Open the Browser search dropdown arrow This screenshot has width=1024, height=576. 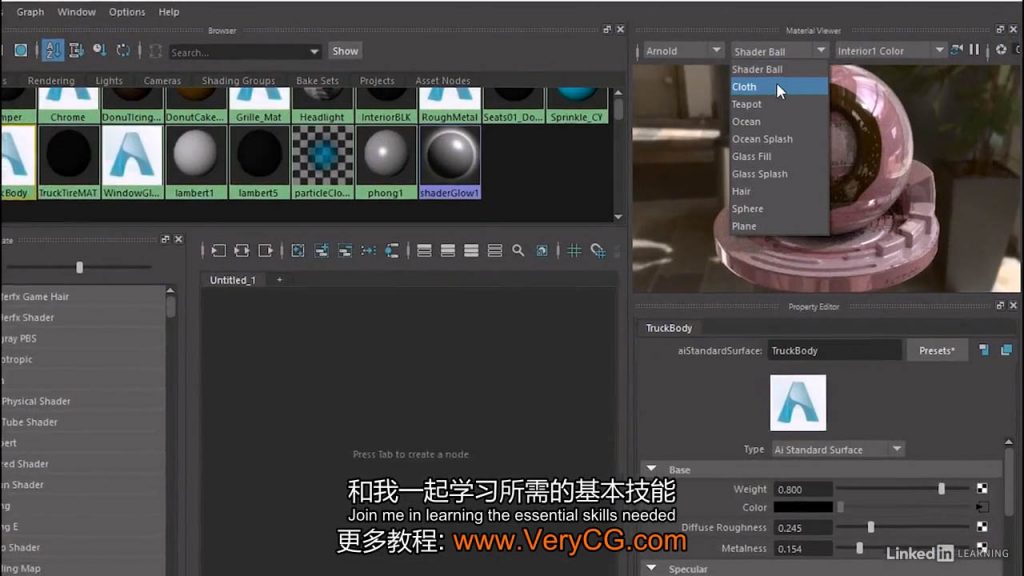(x=314, y=52)
